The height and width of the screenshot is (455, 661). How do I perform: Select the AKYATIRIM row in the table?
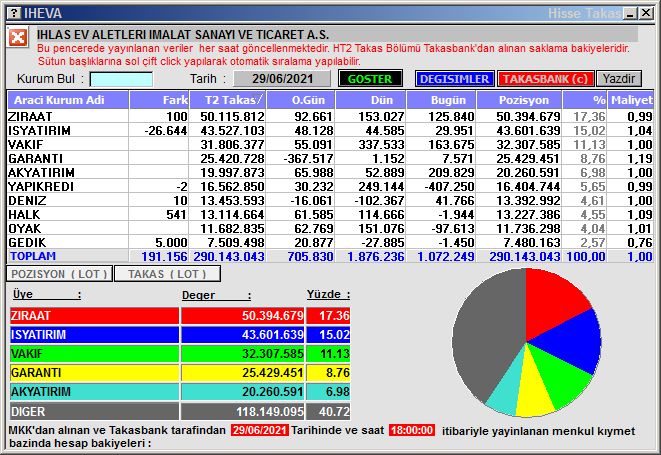[x=330, y=172]
